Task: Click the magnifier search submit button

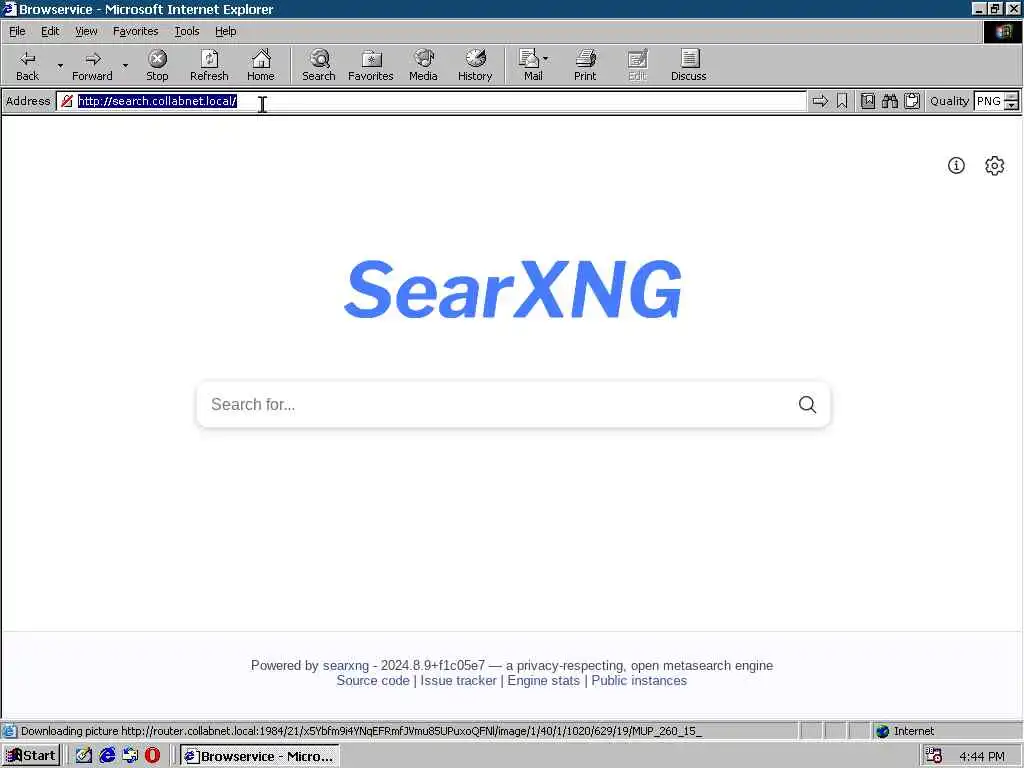Action: (x=807, y=404)
